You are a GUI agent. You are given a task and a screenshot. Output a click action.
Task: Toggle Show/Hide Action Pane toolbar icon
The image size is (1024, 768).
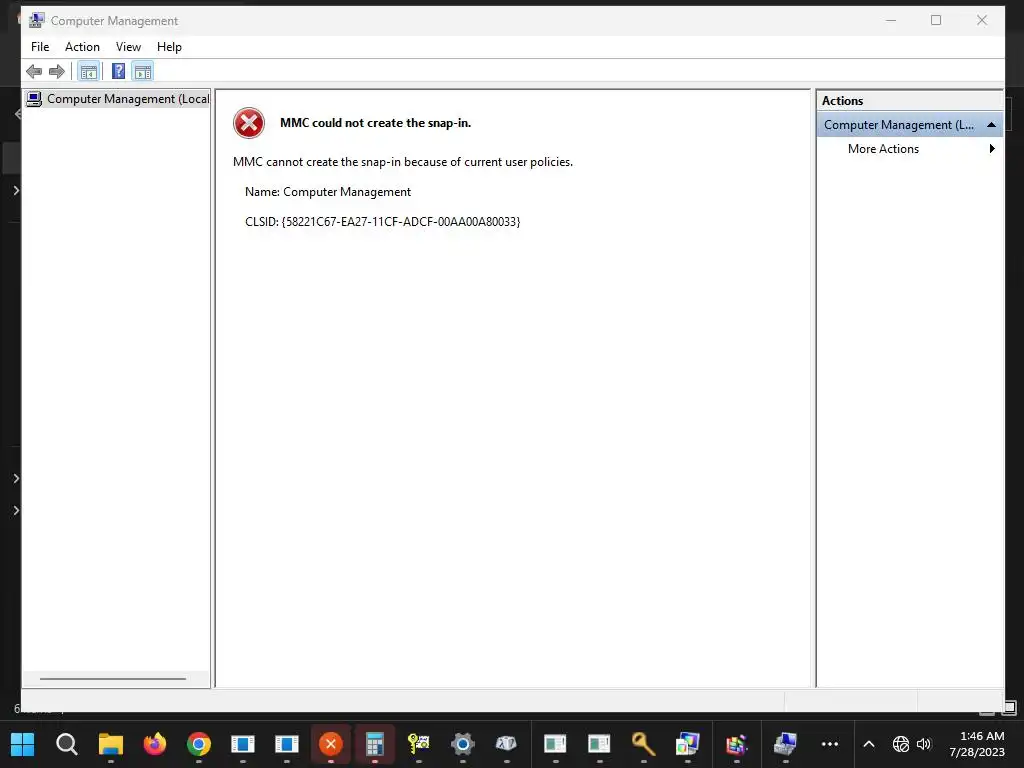point(142,71)
